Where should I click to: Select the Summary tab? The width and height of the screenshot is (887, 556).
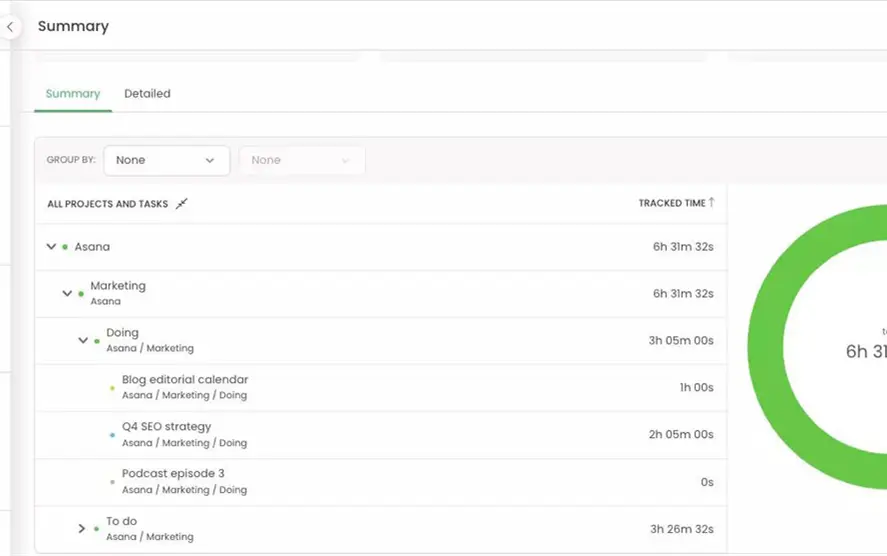coord(73,94)
